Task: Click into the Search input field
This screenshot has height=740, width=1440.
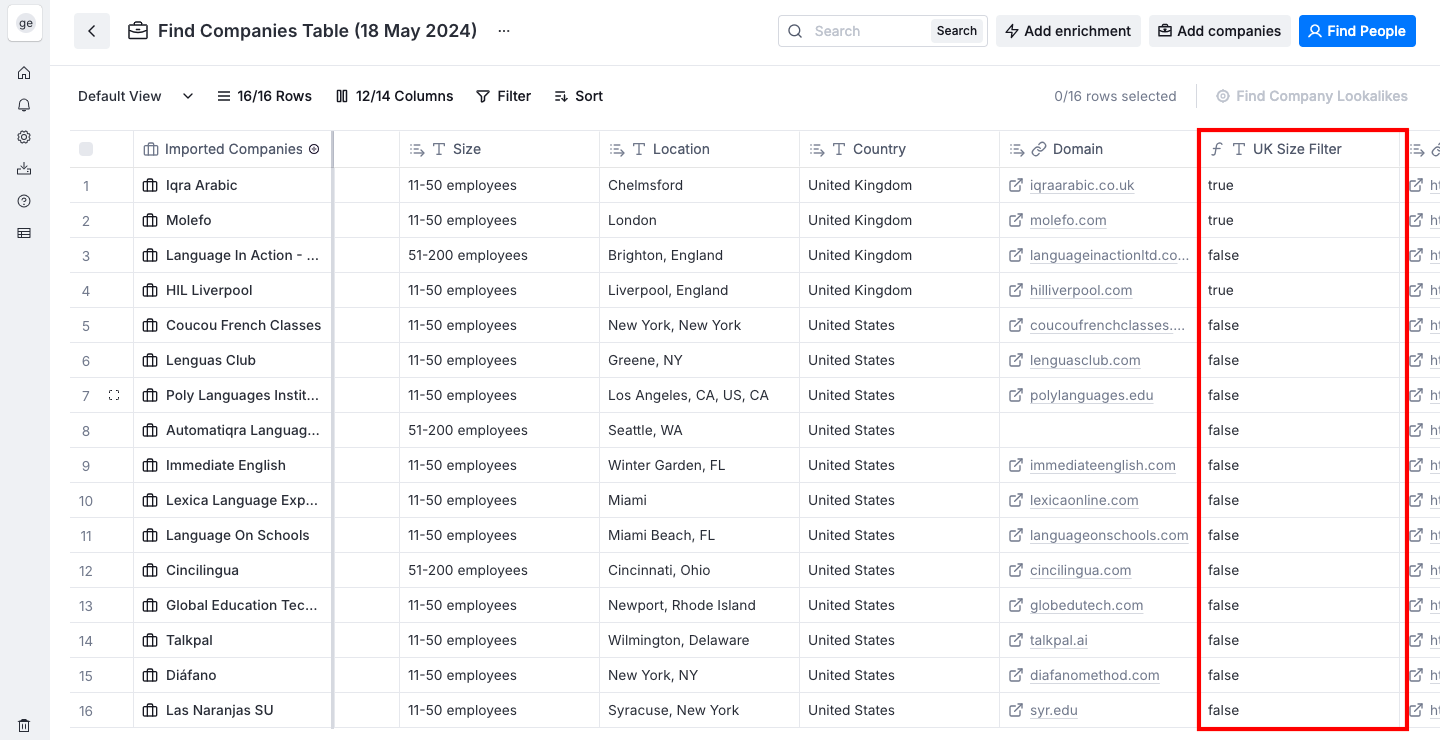Action: pyautogui.click(x=865, y=31)
